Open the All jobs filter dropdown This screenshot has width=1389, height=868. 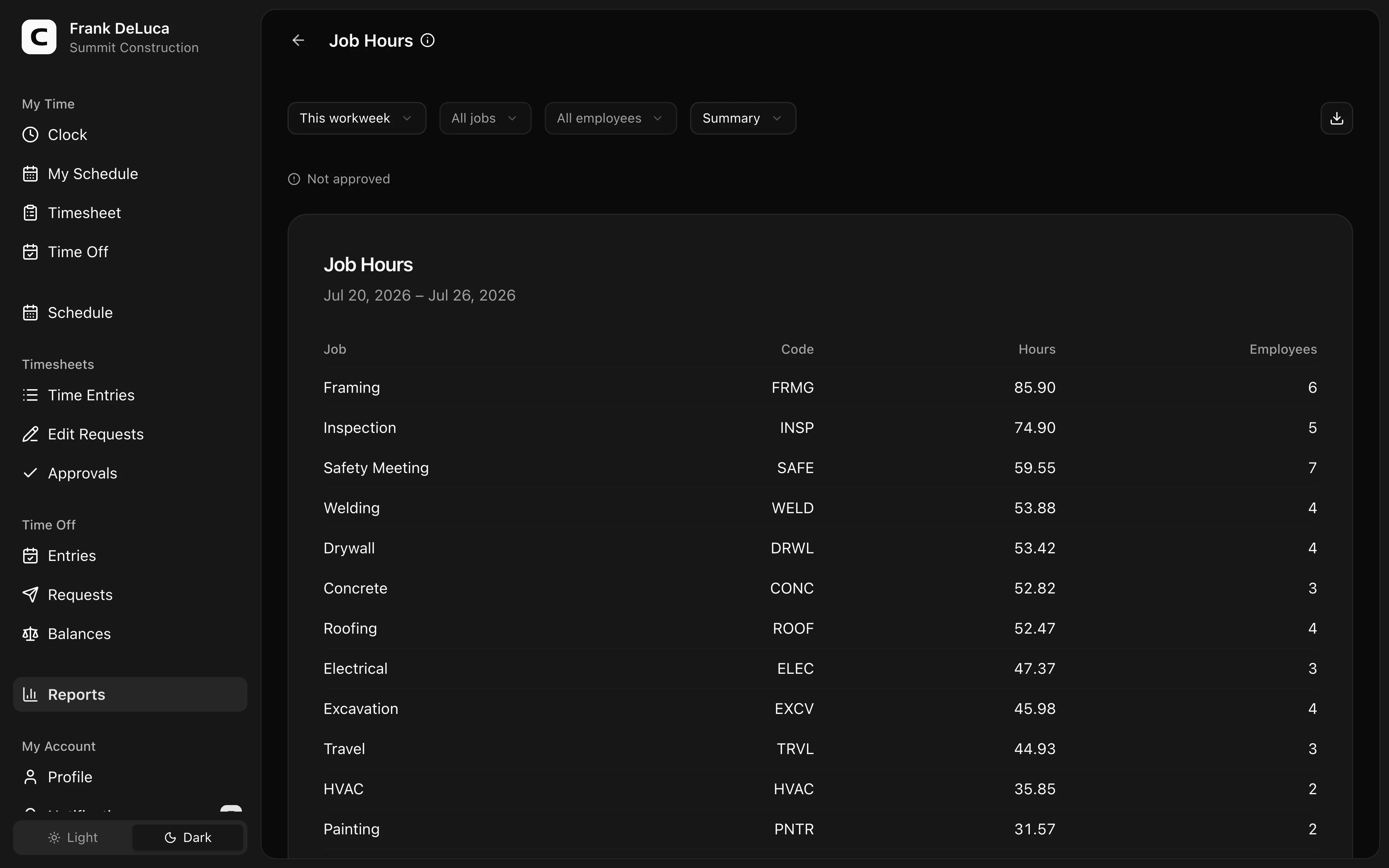coord(485,118)
